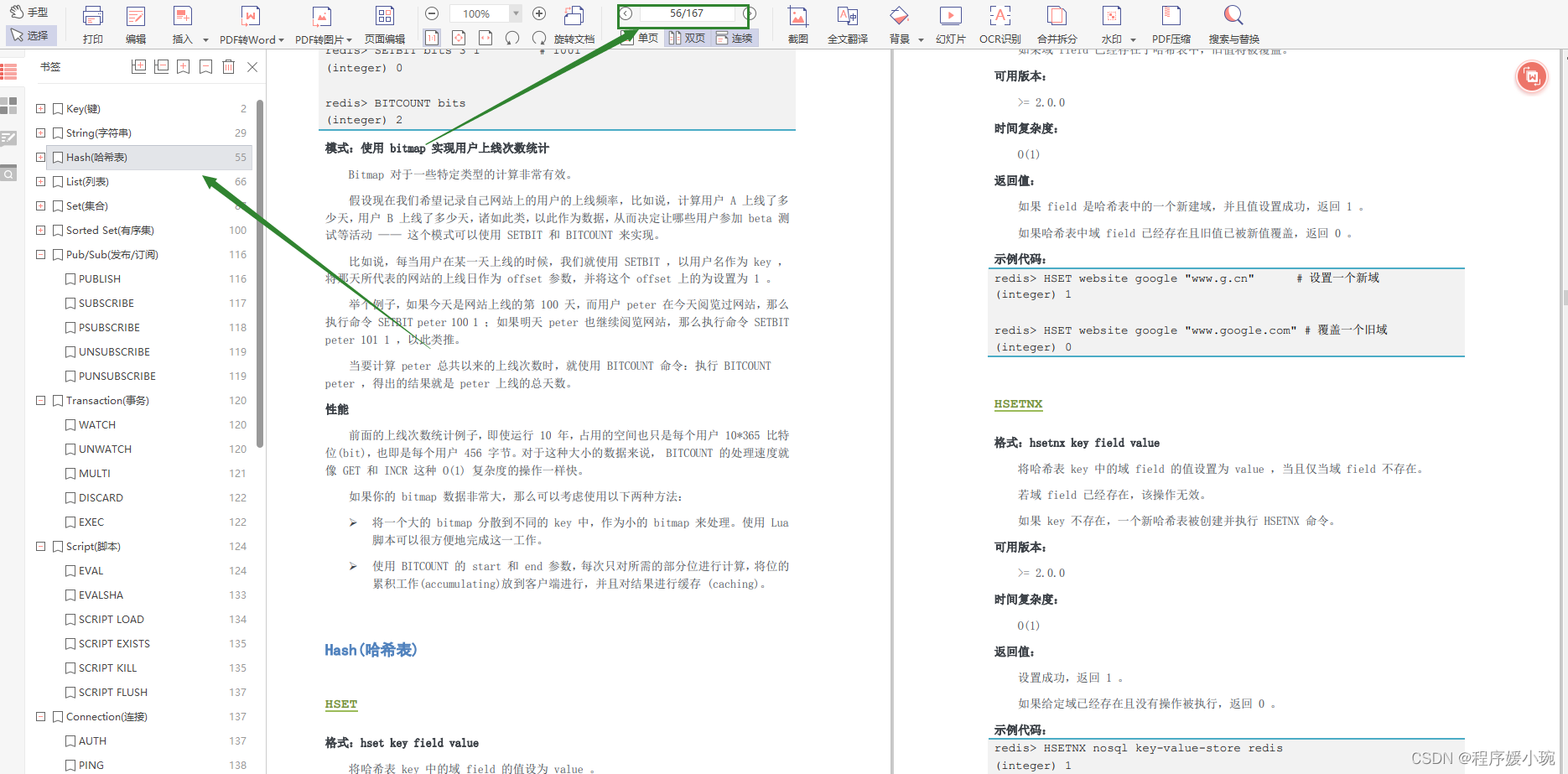1568x774 pixels.
Task: Open the 全文翻译 full translation tool
Action: [848, 23]
